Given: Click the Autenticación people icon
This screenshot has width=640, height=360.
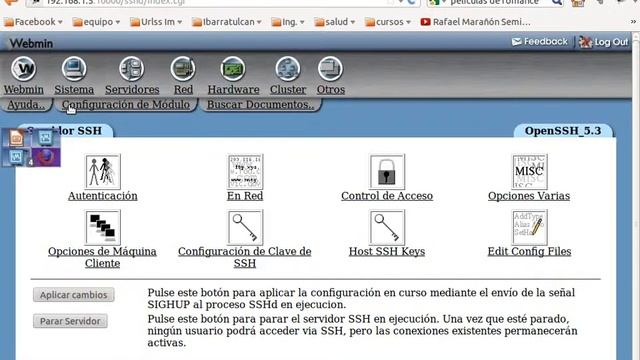Looking at the screenshot, I should coord(103,171).
